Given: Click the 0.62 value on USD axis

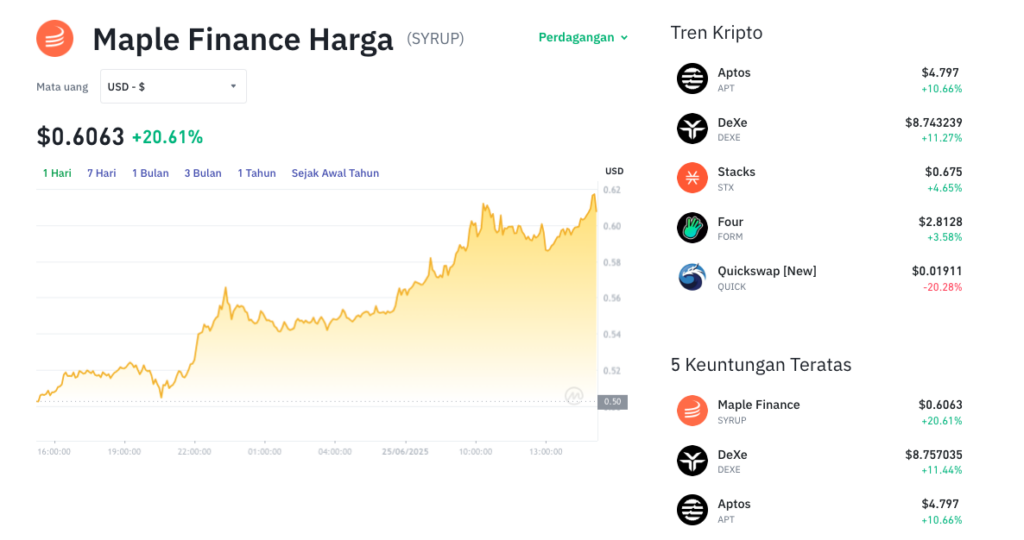Looking at the screenshot, I should [612, 190].
